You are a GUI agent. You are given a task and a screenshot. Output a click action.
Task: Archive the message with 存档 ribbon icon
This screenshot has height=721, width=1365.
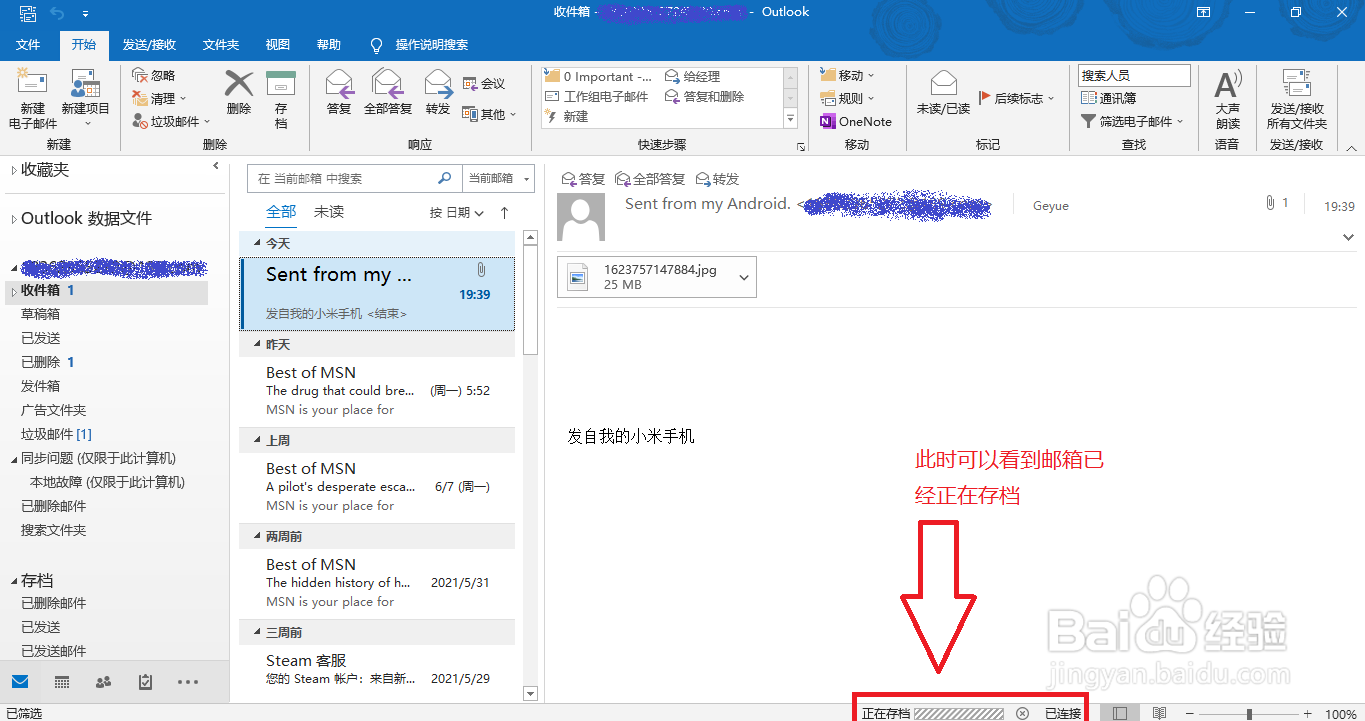[281, 100]
